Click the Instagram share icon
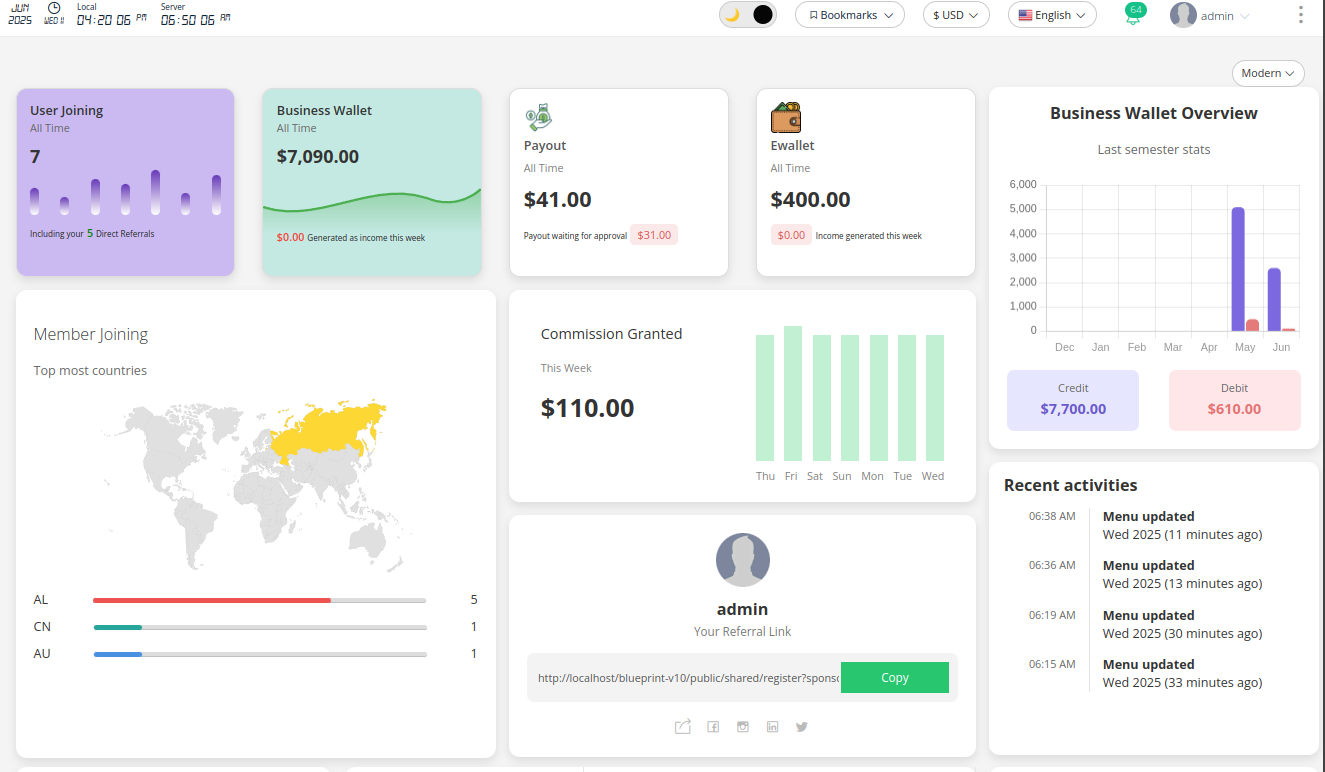This screenshot has height=772, width=1325. coord(743,727)
